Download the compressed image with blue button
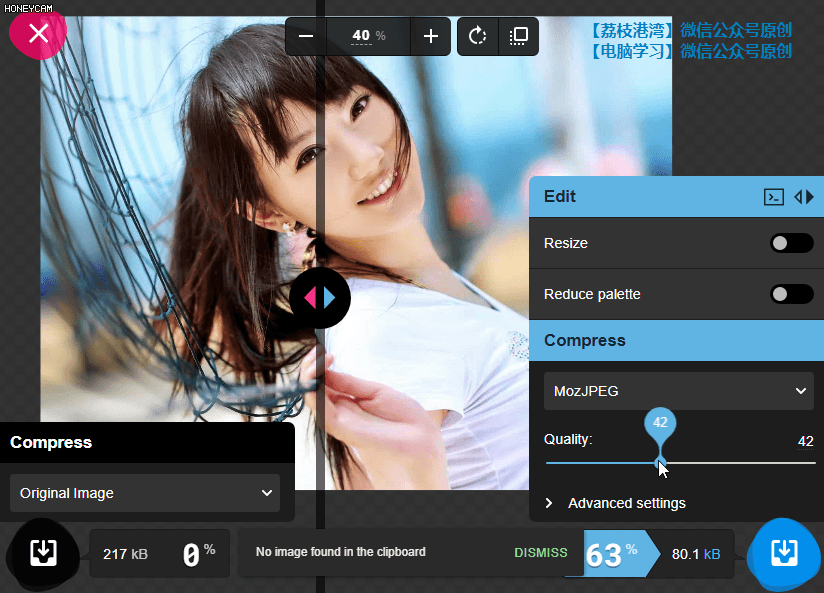 [785, 552]
